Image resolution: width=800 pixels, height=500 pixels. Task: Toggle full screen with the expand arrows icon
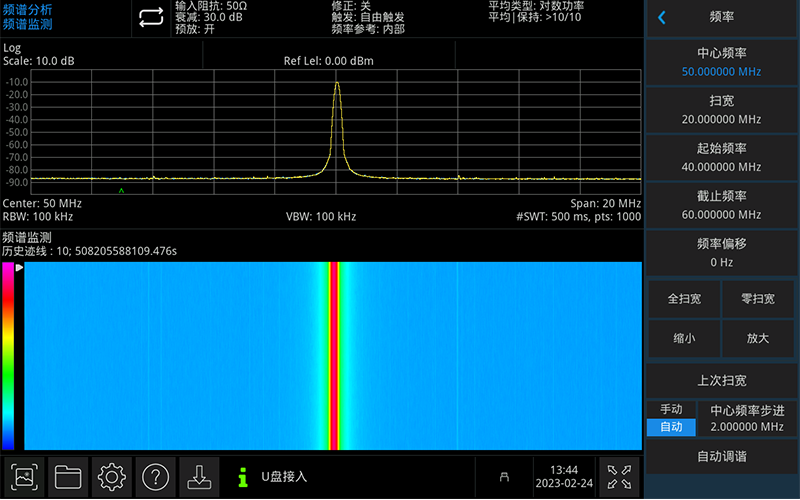click(x=619, y=477)
